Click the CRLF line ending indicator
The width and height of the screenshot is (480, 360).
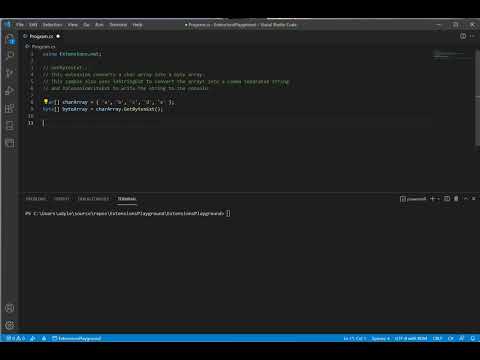tap(437, 338)
